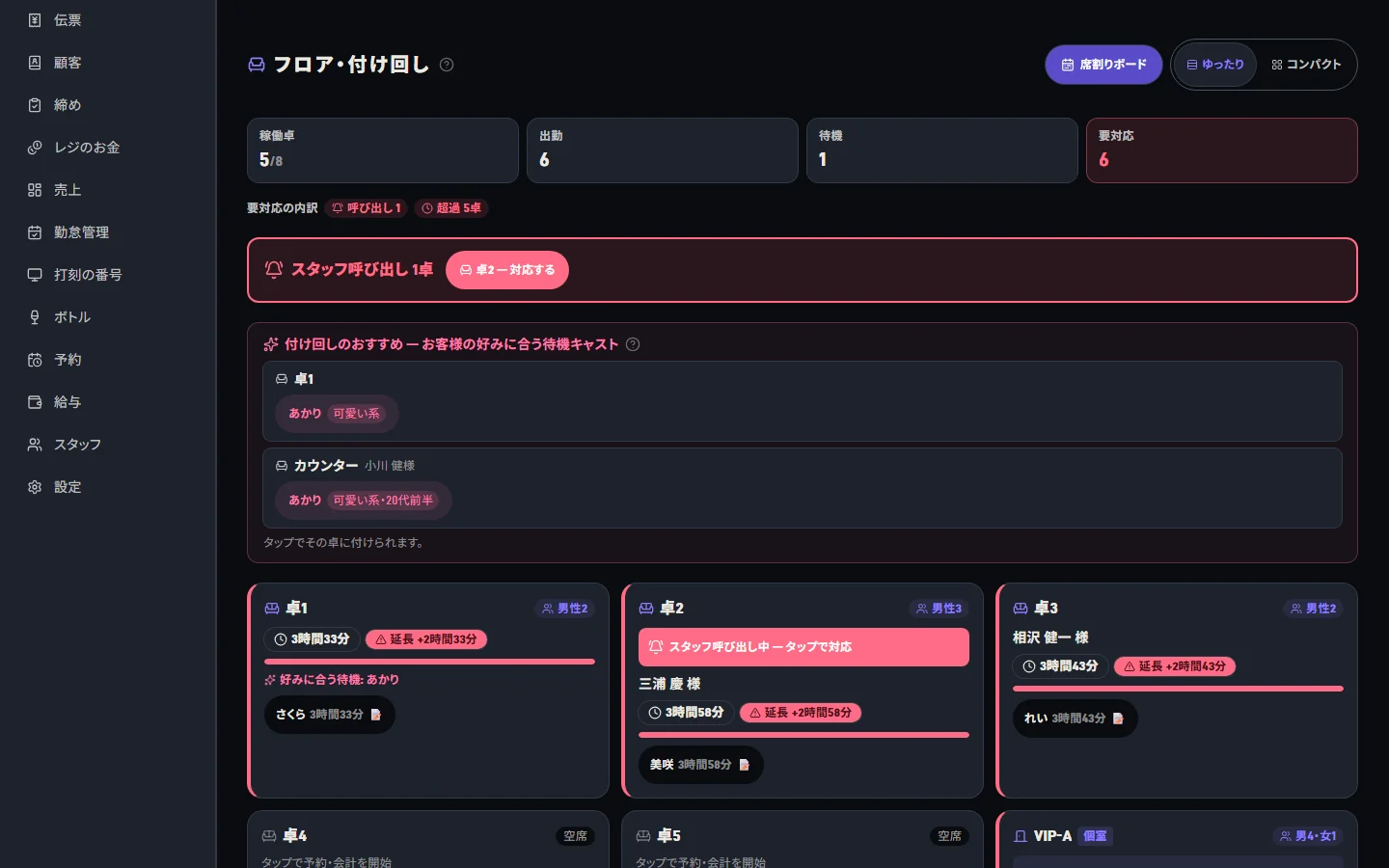The image size is (1389, 868).
Task: Open the ボトル bottle sidebar icon
Action: (x=35, y=317)
